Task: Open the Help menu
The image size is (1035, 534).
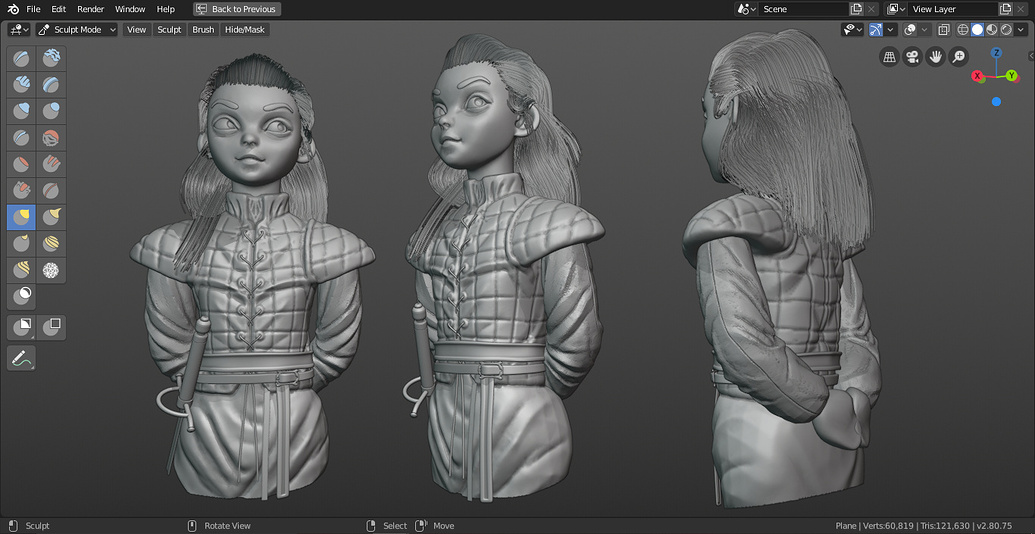Action: (x=166, y=9)
